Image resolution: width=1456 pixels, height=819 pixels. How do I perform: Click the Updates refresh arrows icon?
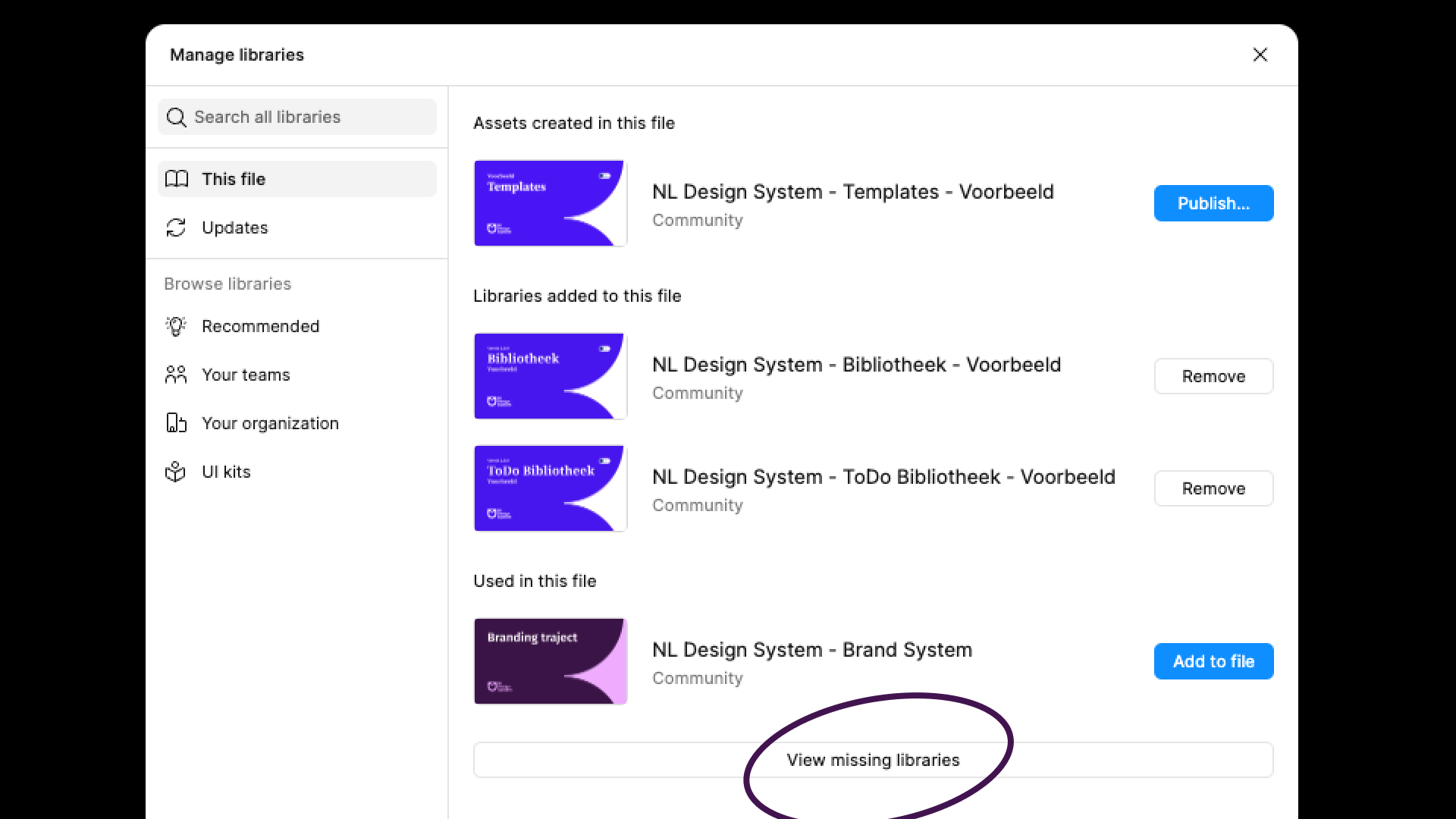pyautogui.click(x=176, y=227)
